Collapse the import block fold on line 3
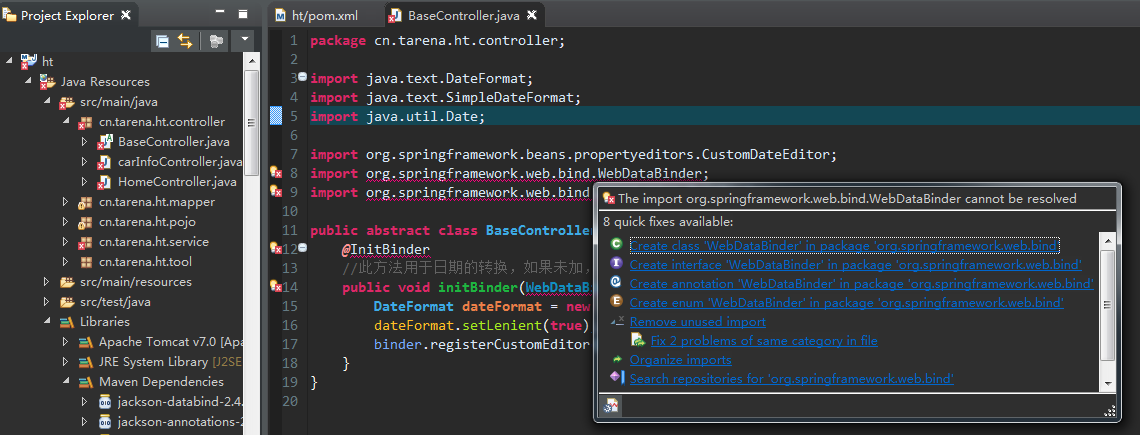This screenshot has height=435, width=1140. point(302,77)
